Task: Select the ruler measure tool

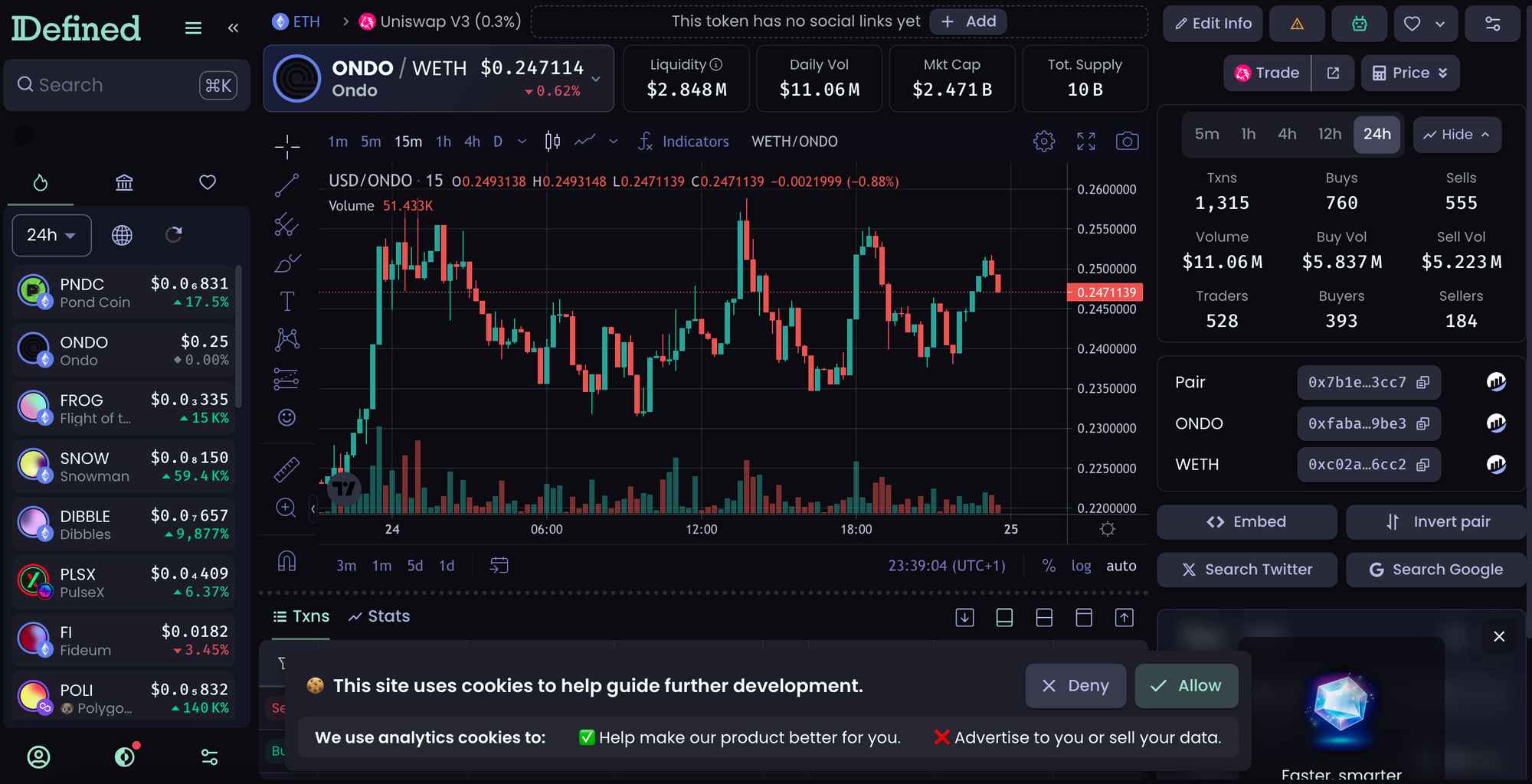Action: (x=287, y=469)
